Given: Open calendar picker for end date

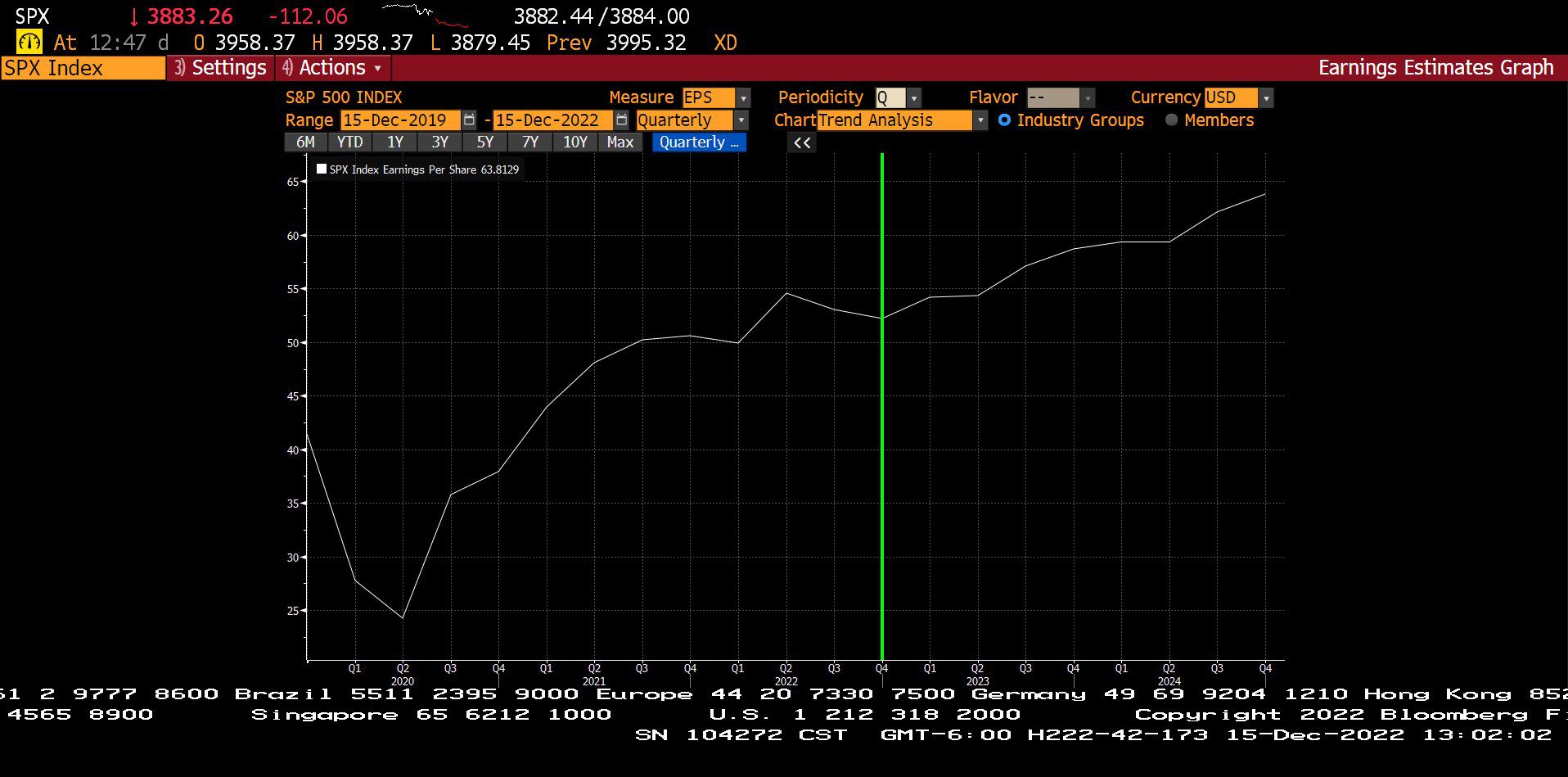Looking at the screenshot, I should [622, 120].
